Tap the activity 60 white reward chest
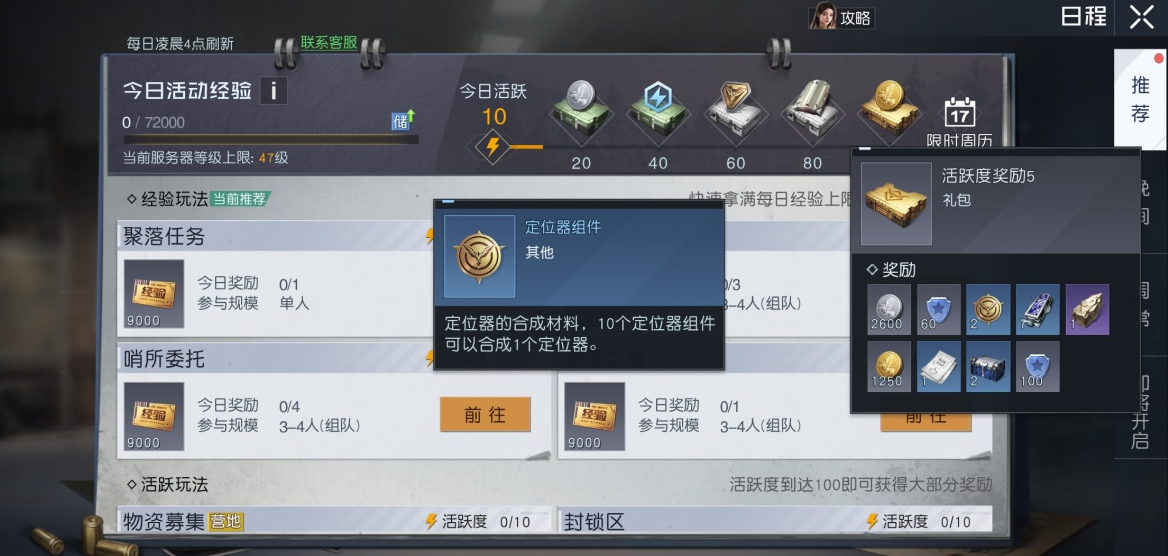Viewport: 1168px width, 556px height. click(x=735, y=113)
